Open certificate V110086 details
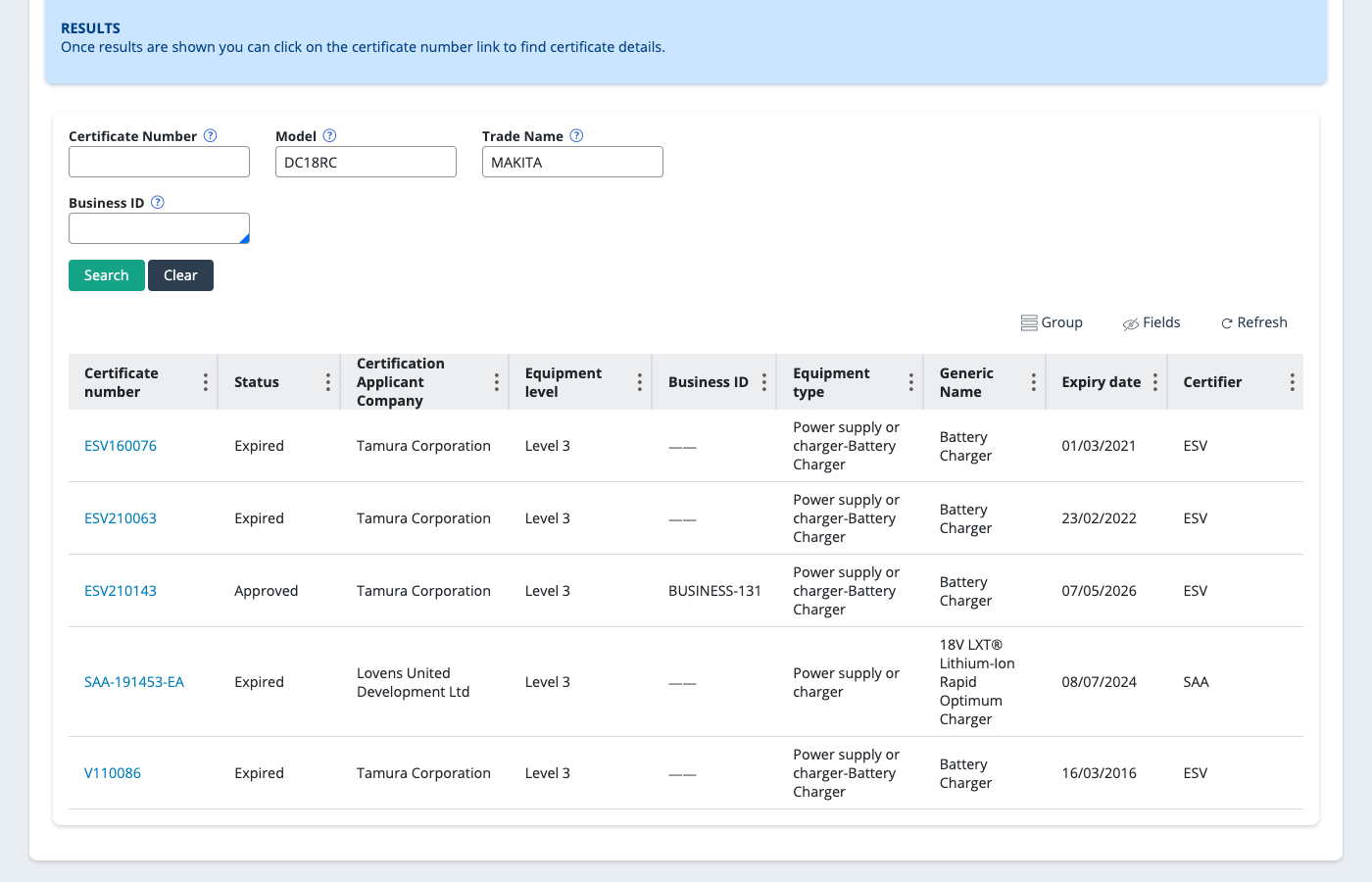This screenshot has width=1372, height=882. (x=113, y=772)
